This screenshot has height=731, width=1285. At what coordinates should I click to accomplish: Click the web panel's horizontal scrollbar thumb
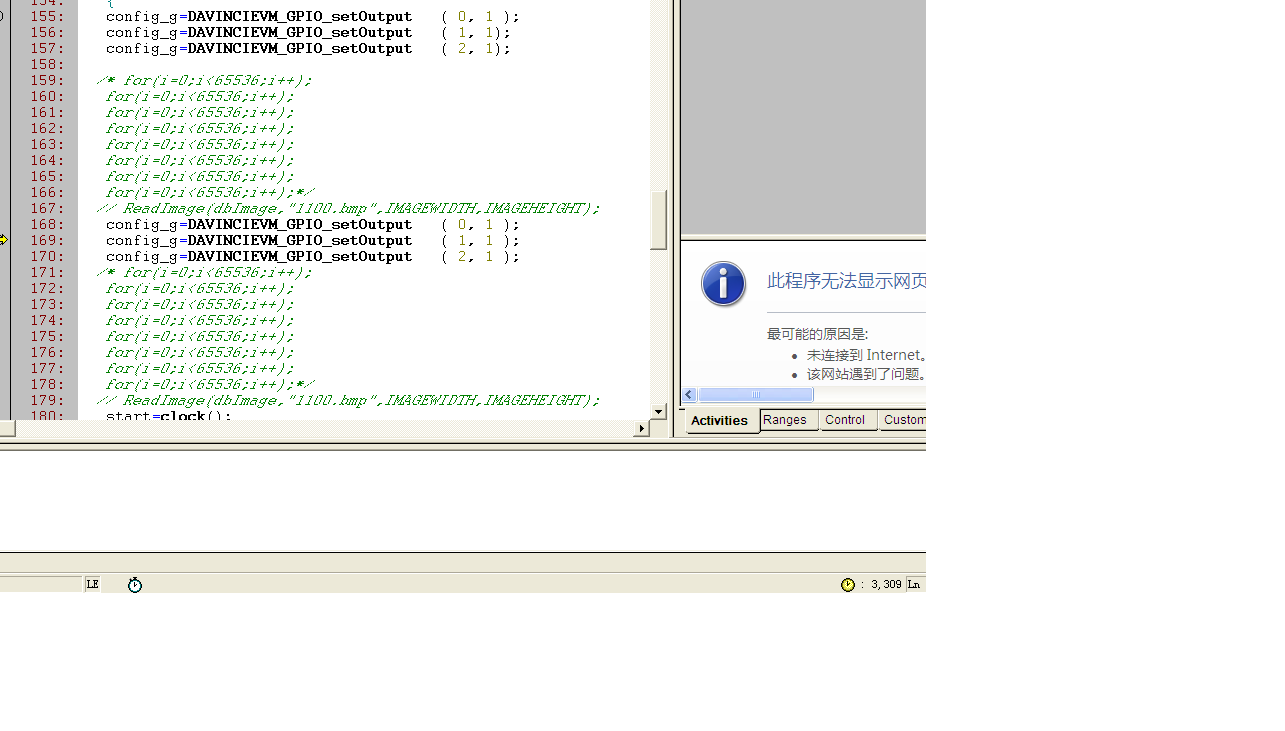click(756, 395)
